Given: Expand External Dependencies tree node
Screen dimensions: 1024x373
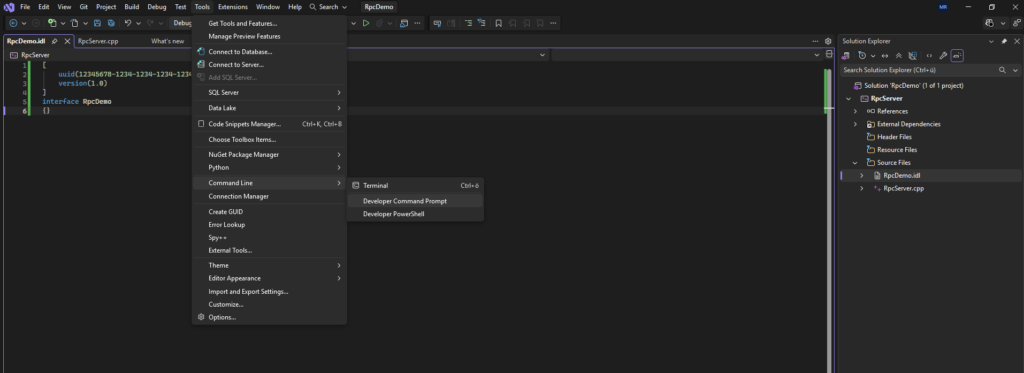Looking at the screenshot, I should coord(855,124).
